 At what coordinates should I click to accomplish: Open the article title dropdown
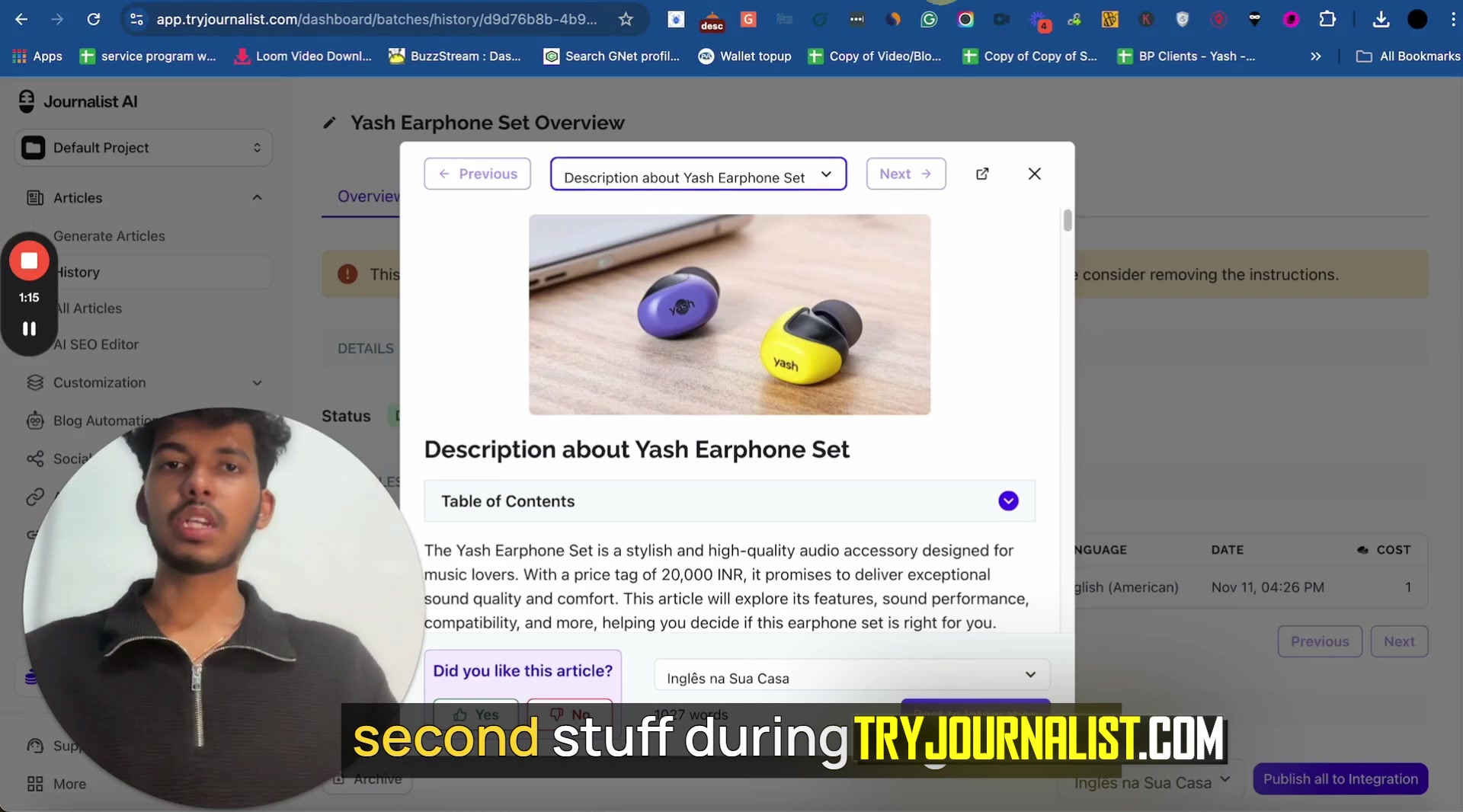pos(698,174)
